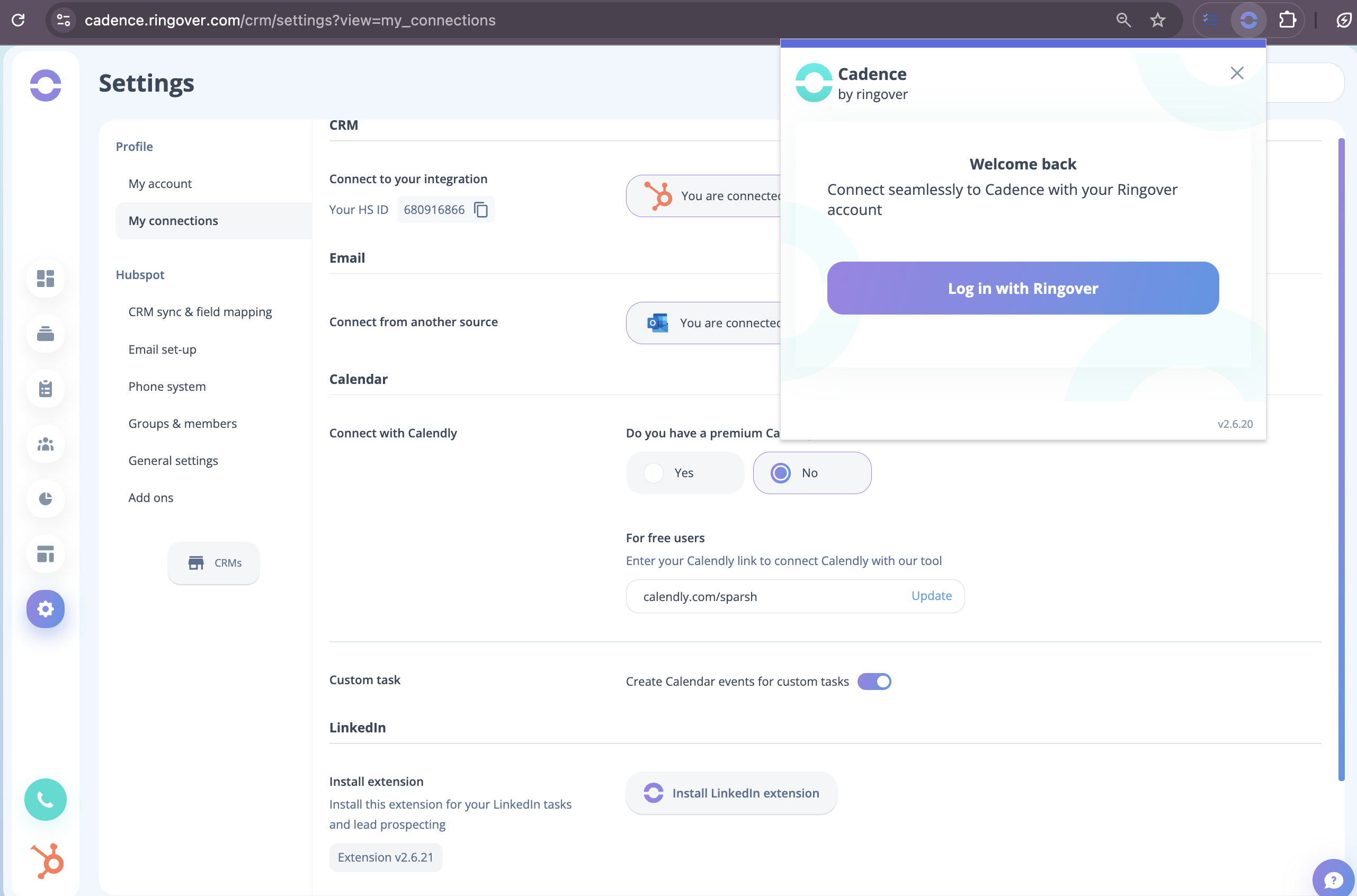
Task: Open My account settings
Action: click(160, 183)
